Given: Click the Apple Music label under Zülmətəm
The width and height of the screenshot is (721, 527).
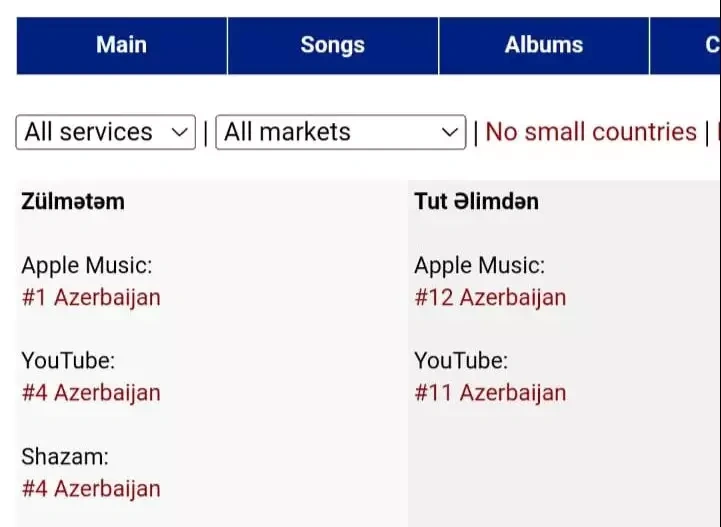Looking at the screenshot, I should click(87, 265).
